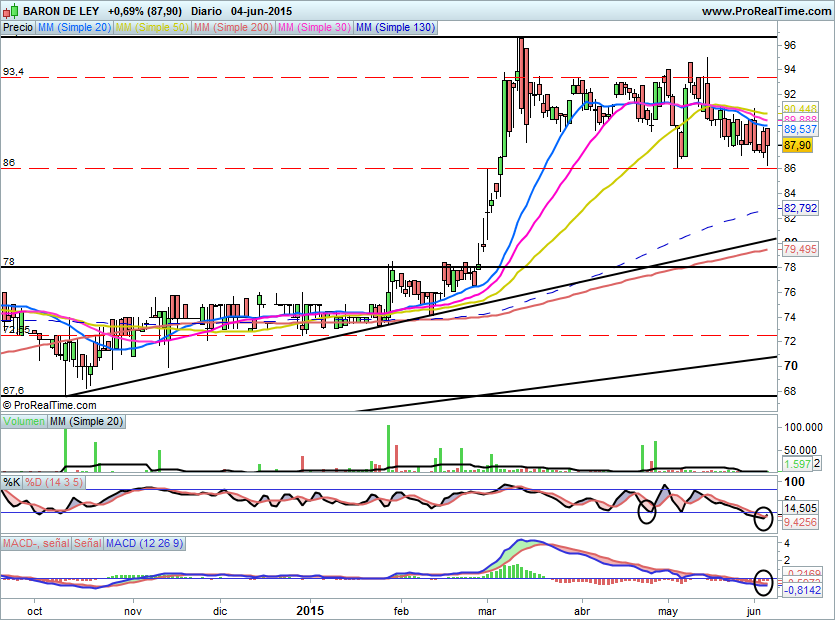Open MM (Simple 20) price indicator settings

[x=74, y=28]
